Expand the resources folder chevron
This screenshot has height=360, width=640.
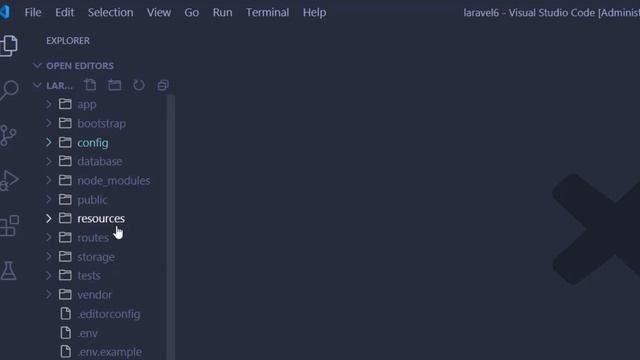click(x=49, y=218)
